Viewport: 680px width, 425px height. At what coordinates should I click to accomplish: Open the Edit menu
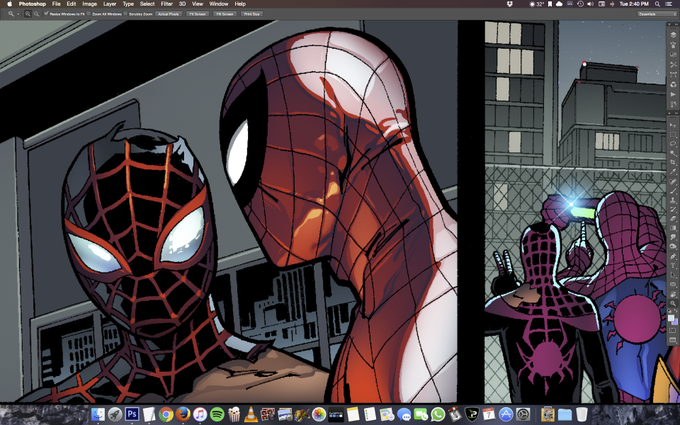[x=71, y=4]
